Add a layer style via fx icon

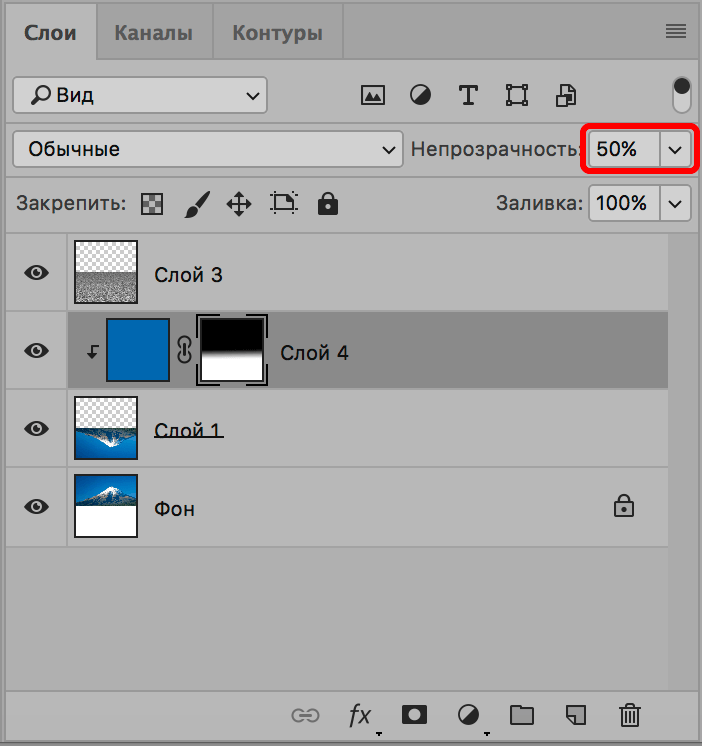pos(359,714)
